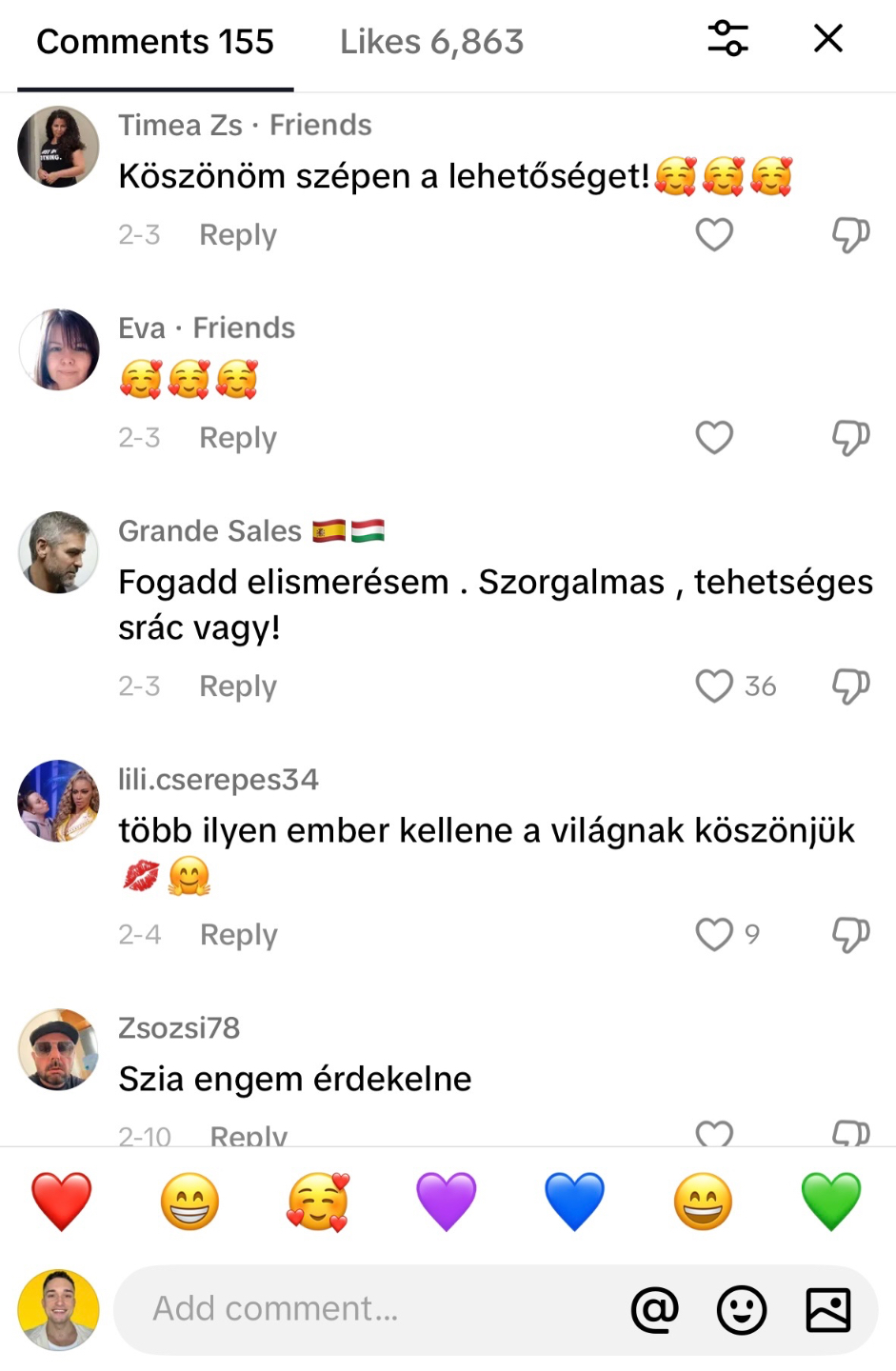Reply to lili.cserepes34's comment
This screenshot has height=1371, width=896.
(x=239, y=935)
